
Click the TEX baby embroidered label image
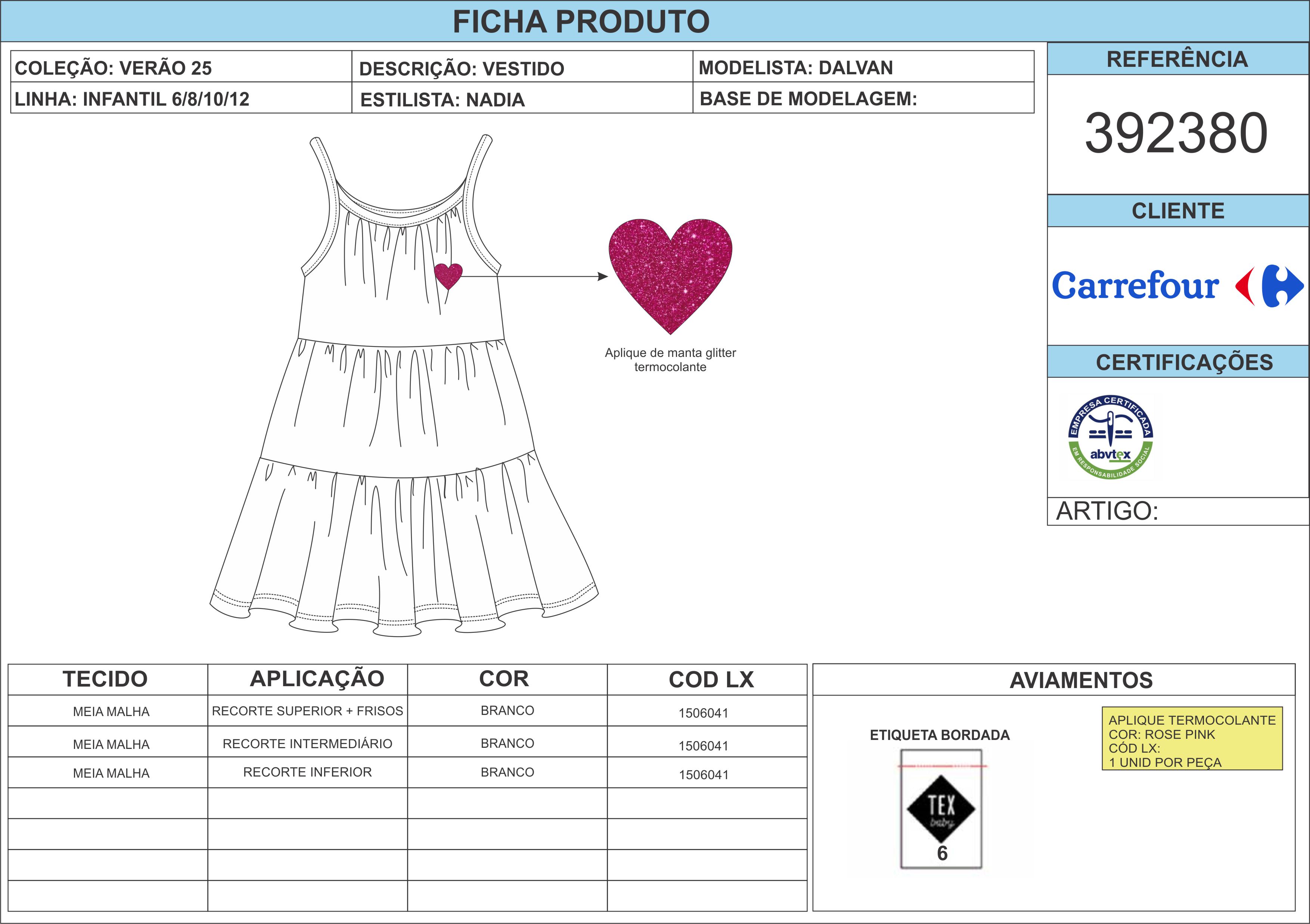[941, 809]
